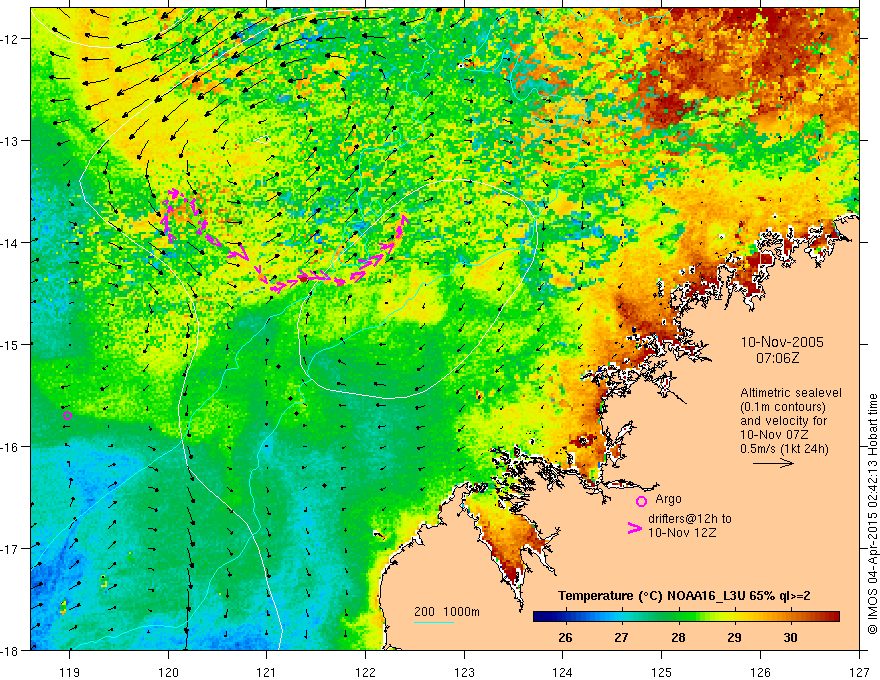Click the Argo float marker near 119°E on the map
The width and height of the screenshot is (880, 680).
pyautogui.click(x=67, y=415)
